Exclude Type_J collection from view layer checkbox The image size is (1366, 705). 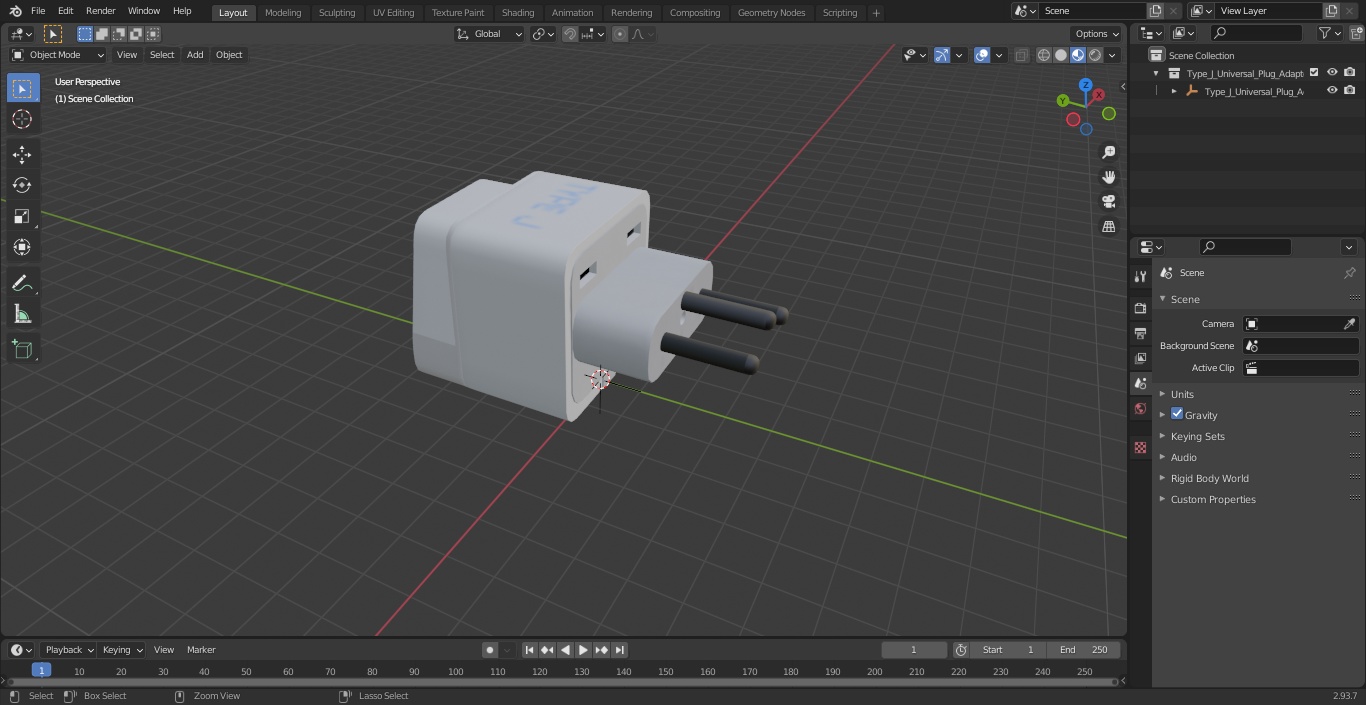coord(1314,73)
